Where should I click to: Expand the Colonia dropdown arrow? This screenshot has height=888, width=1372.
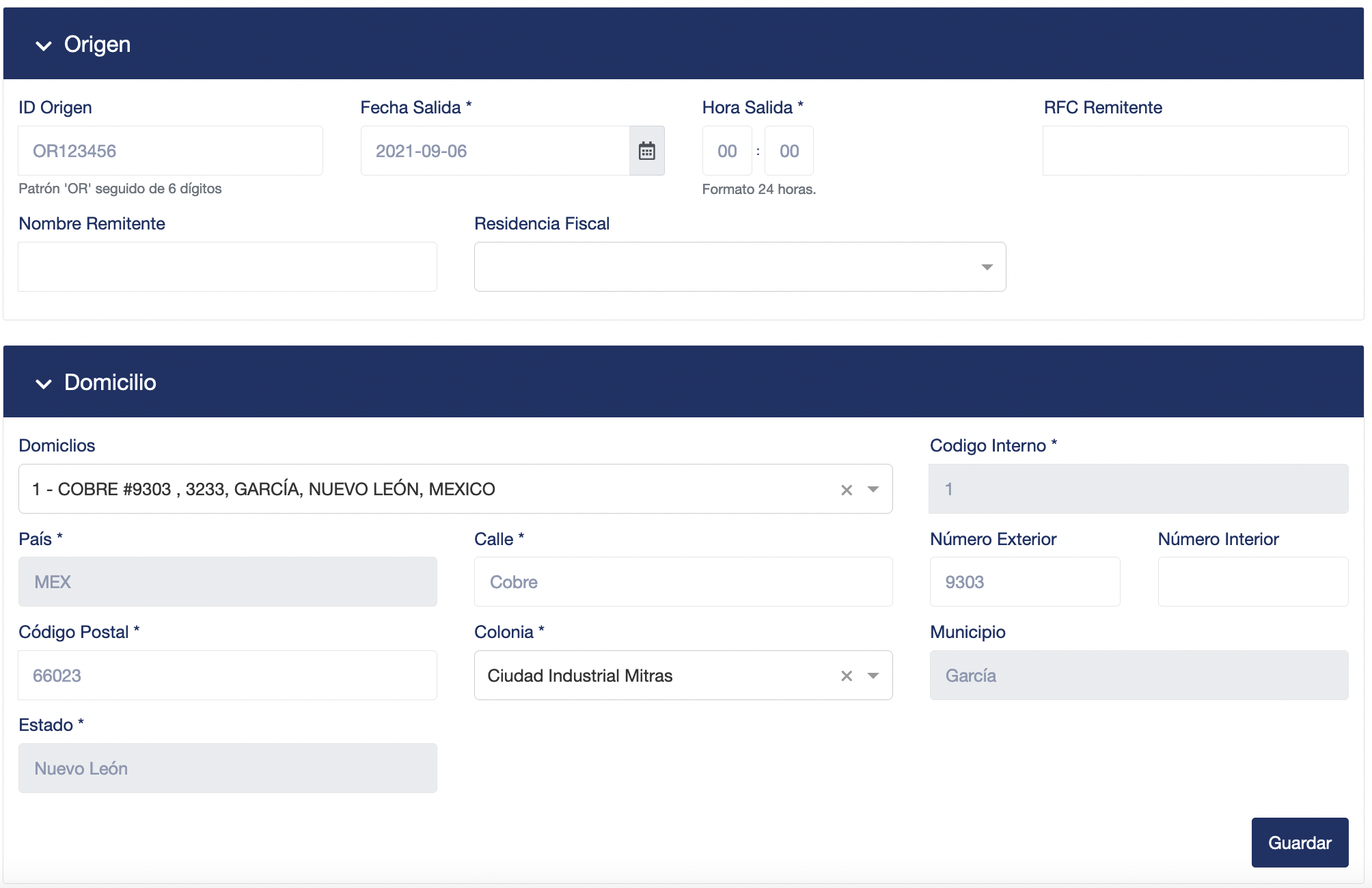tap(873, 676)
